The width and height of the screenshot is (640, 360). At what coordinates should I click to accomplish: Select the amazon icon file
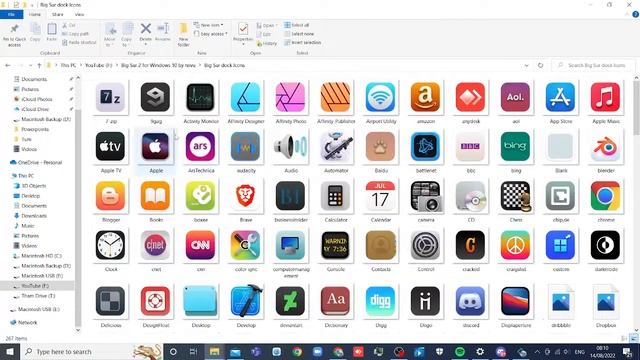[425, 102]
